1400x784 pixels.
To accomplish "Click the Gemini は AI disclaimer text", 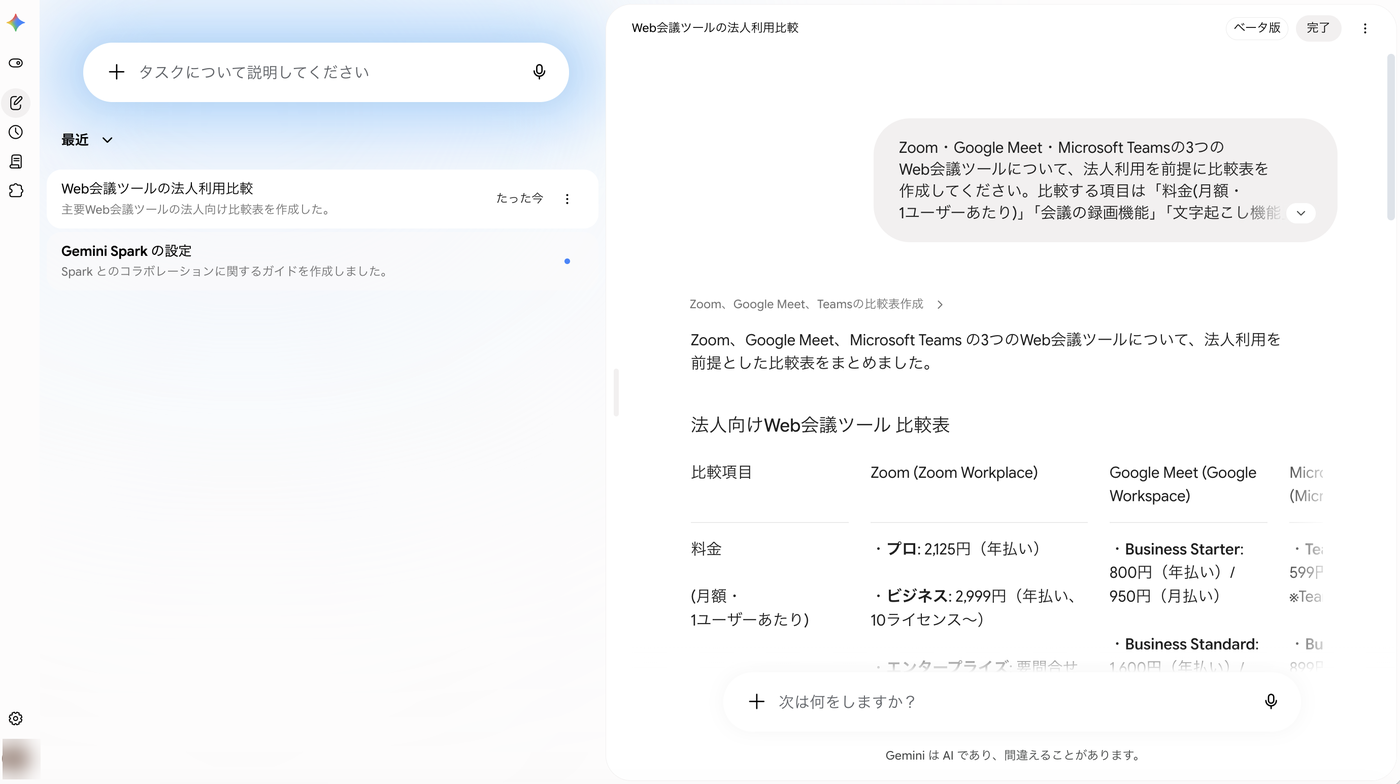I will (1012, 756).
